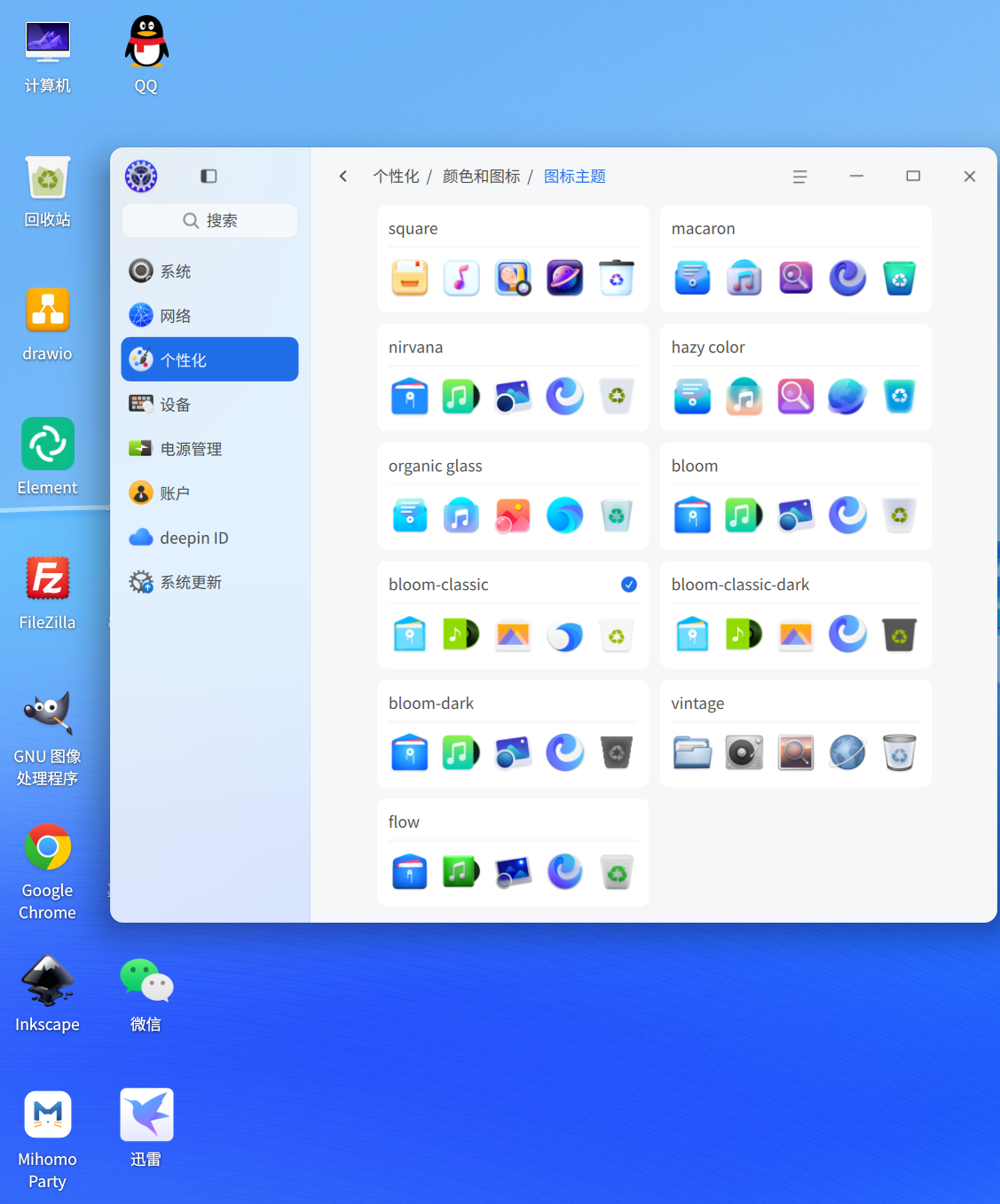
Task: Select the square icon theme
Action: click(513, 258)
